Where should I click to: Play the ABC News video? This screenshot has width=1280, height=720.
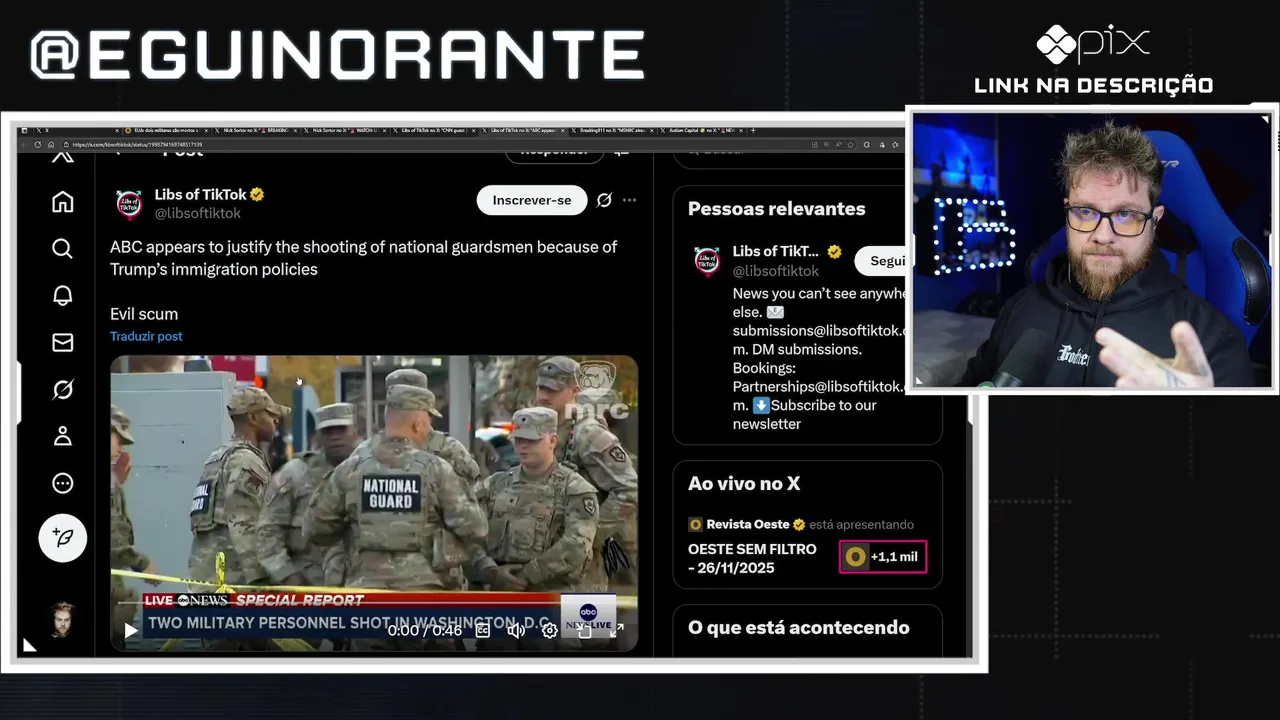(x=131, y=630)
